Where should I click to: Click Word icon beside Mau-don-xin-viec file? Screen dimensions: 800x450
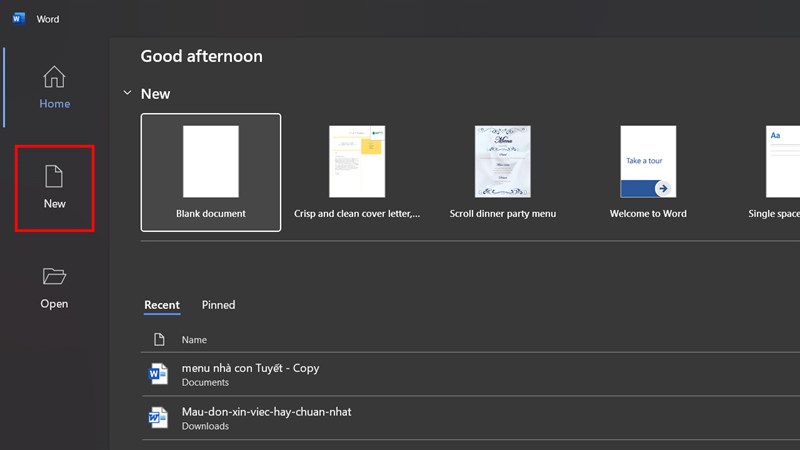coord(158,418)
